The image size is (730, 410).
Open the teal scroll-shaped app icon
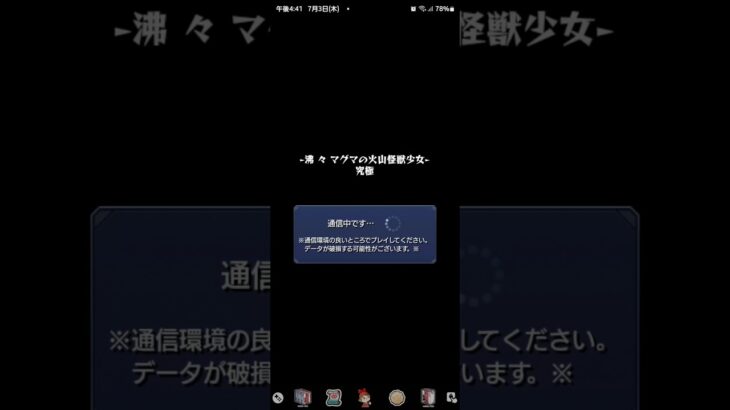[x=333, y=398]
